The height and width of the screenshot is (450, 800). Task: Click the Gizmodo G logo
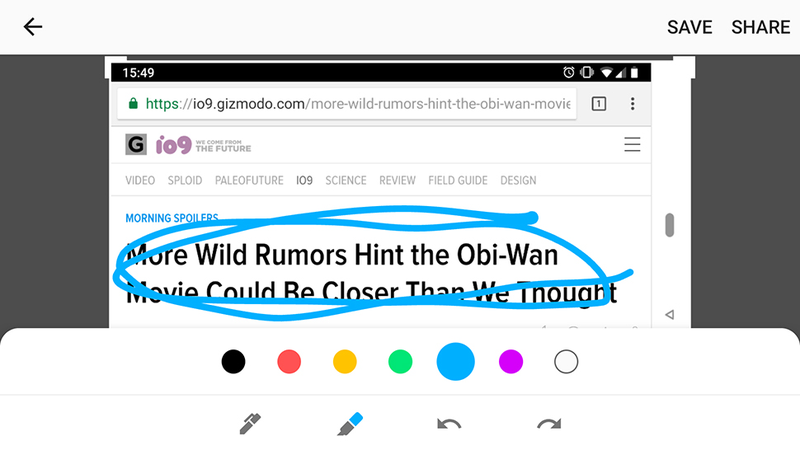[136, 145]
